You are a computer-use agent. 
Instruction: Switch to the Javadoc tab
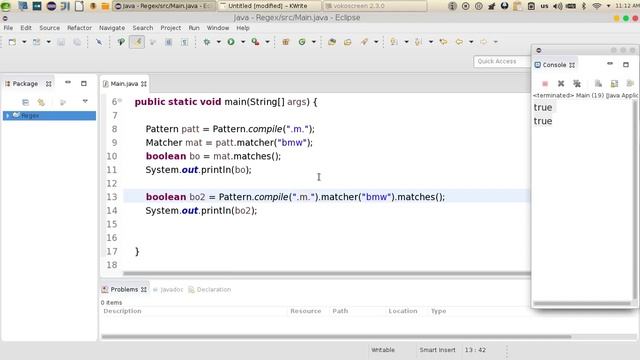(168, 289)
